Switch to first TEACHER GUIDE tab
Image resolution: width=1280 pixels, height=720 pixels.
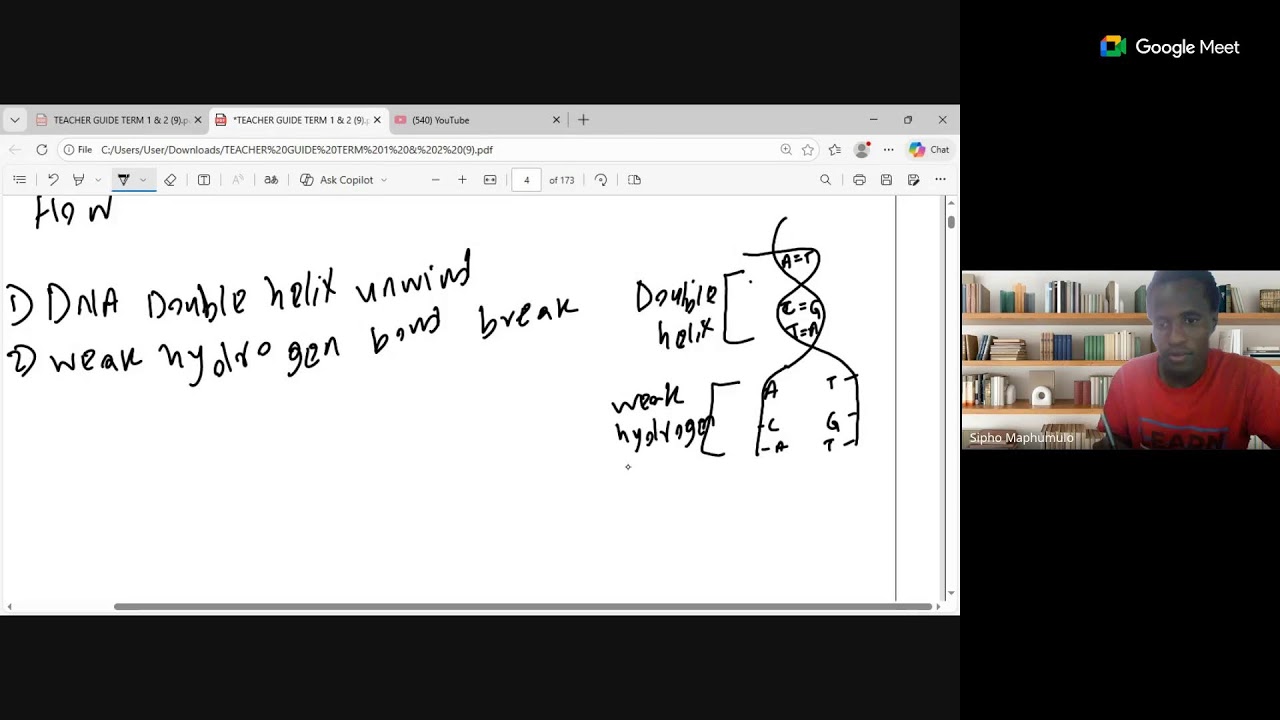(119, 120)
